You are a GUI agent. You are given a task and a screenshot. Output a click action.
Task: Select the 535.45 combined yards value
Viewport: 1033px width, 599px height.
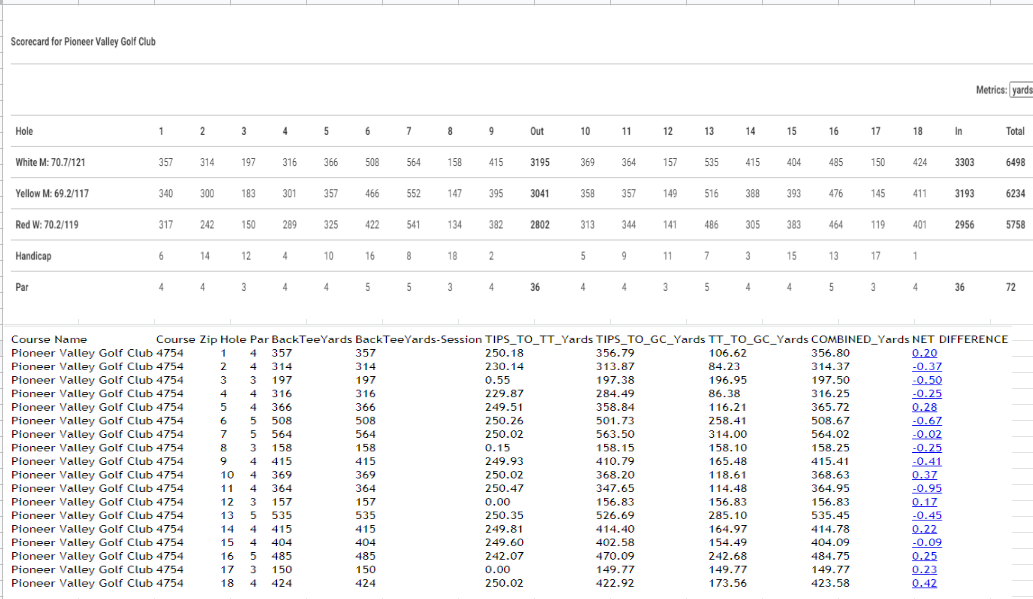pyautogui.click(x=830, y=515)
